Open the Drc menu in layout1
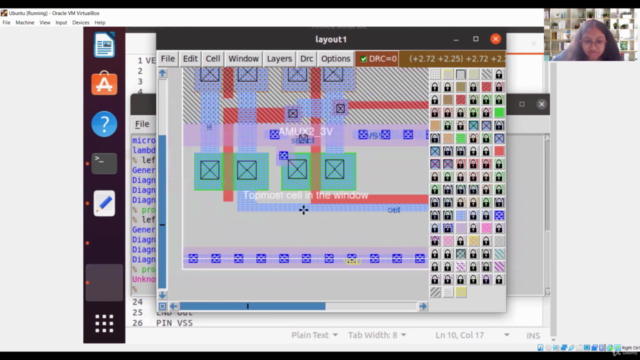640x360 pixels. click(307, 59)
